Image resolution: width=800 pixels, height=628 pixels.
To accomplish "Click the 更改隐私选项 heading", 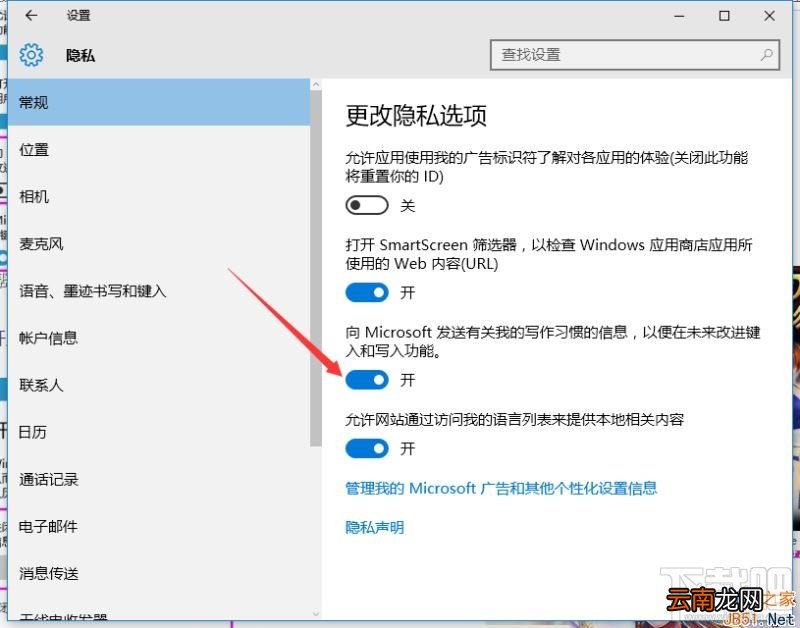I will pyautogui.click(x=416, y=115).
